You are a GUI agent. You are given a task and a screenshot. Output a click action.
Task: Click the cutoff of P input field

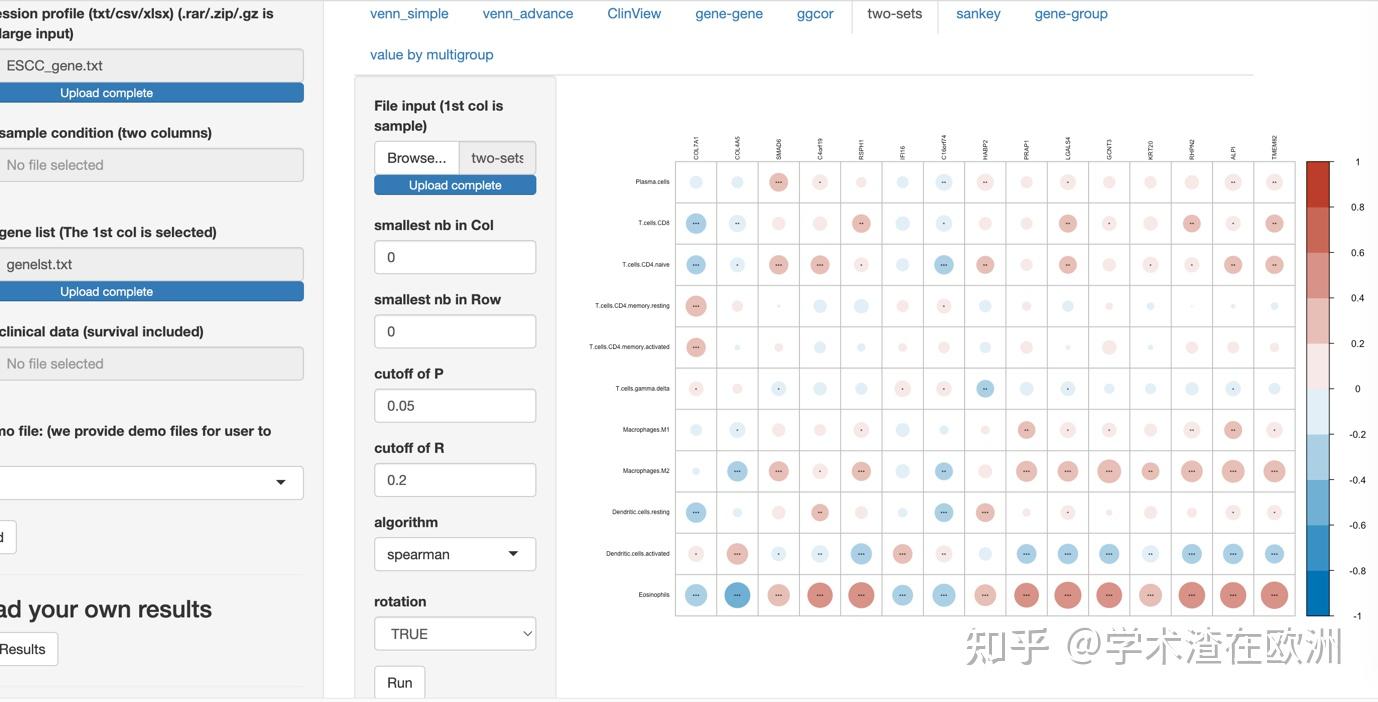tap(455, 405)
